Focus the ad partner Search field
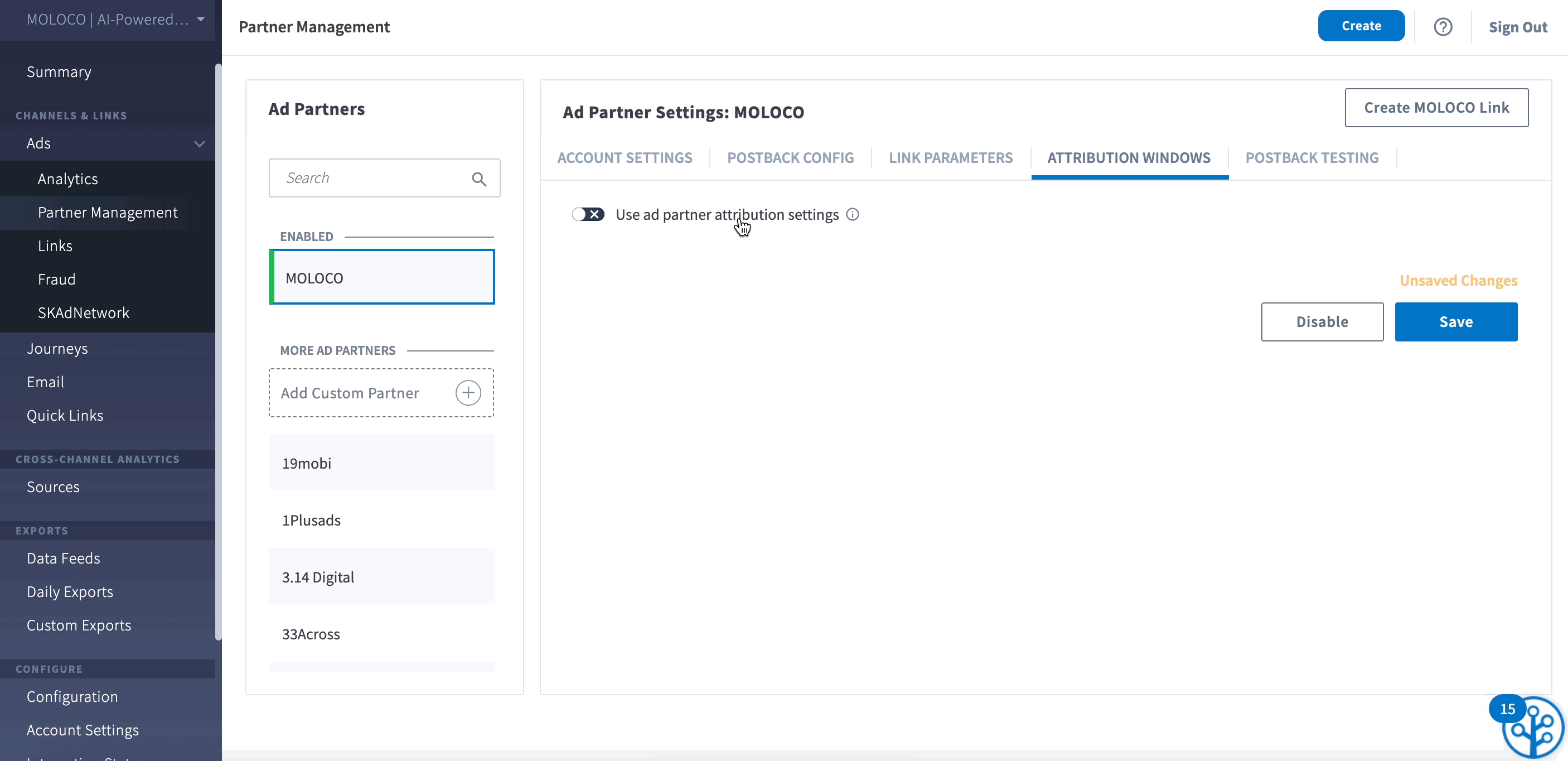This screenshot has height=761, width=1568. point(384,178)
